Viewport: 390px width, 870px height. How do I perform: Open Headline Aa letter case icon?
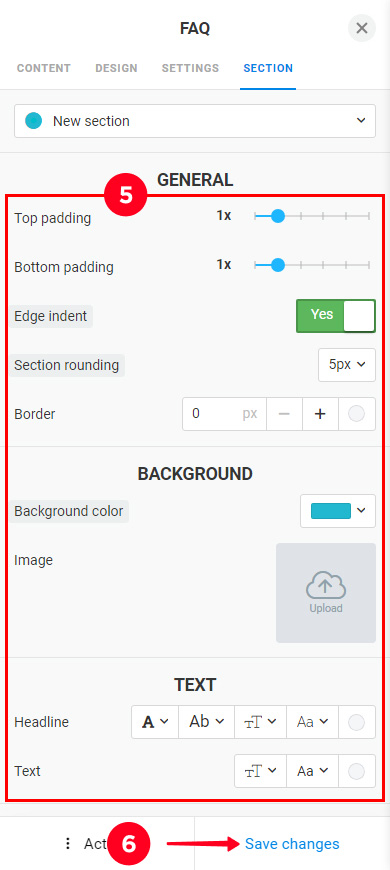pos(312,722)
